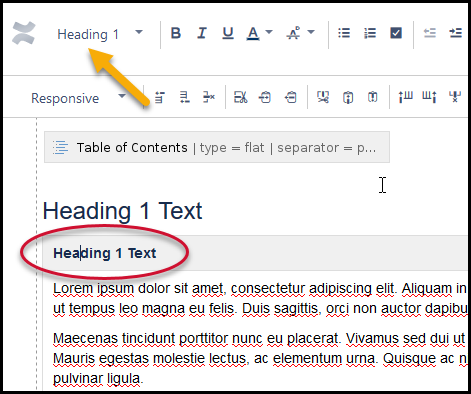Click the more formatting icon

pyautogui.click(x=293, y=33)
